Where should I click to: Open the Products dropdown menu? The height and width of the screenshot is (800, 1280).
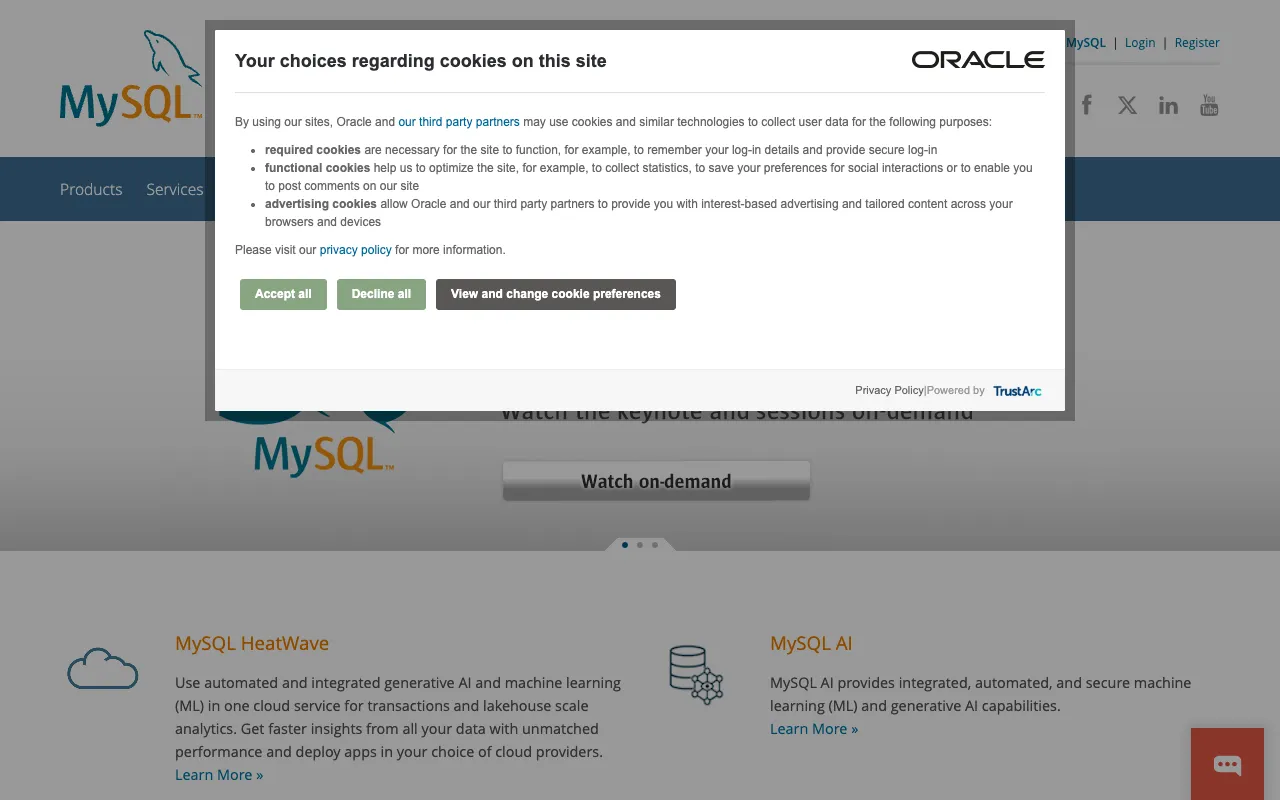(x=91, y=189)
